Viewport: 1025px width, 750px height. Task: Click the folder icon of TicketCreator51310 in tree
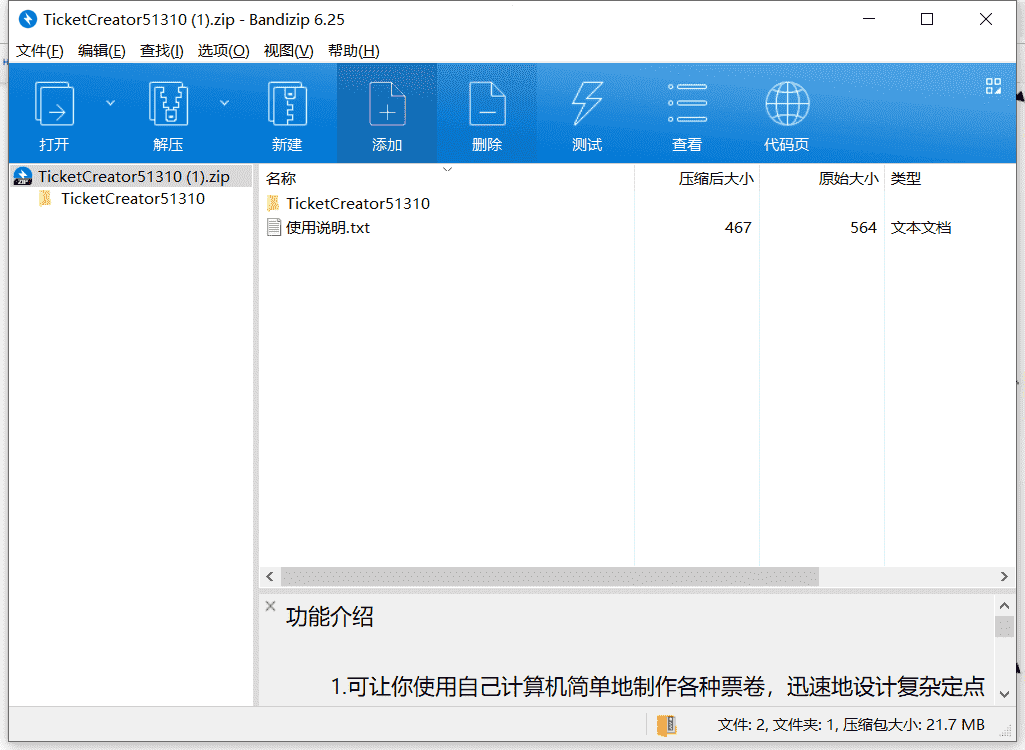click(45, 199)
